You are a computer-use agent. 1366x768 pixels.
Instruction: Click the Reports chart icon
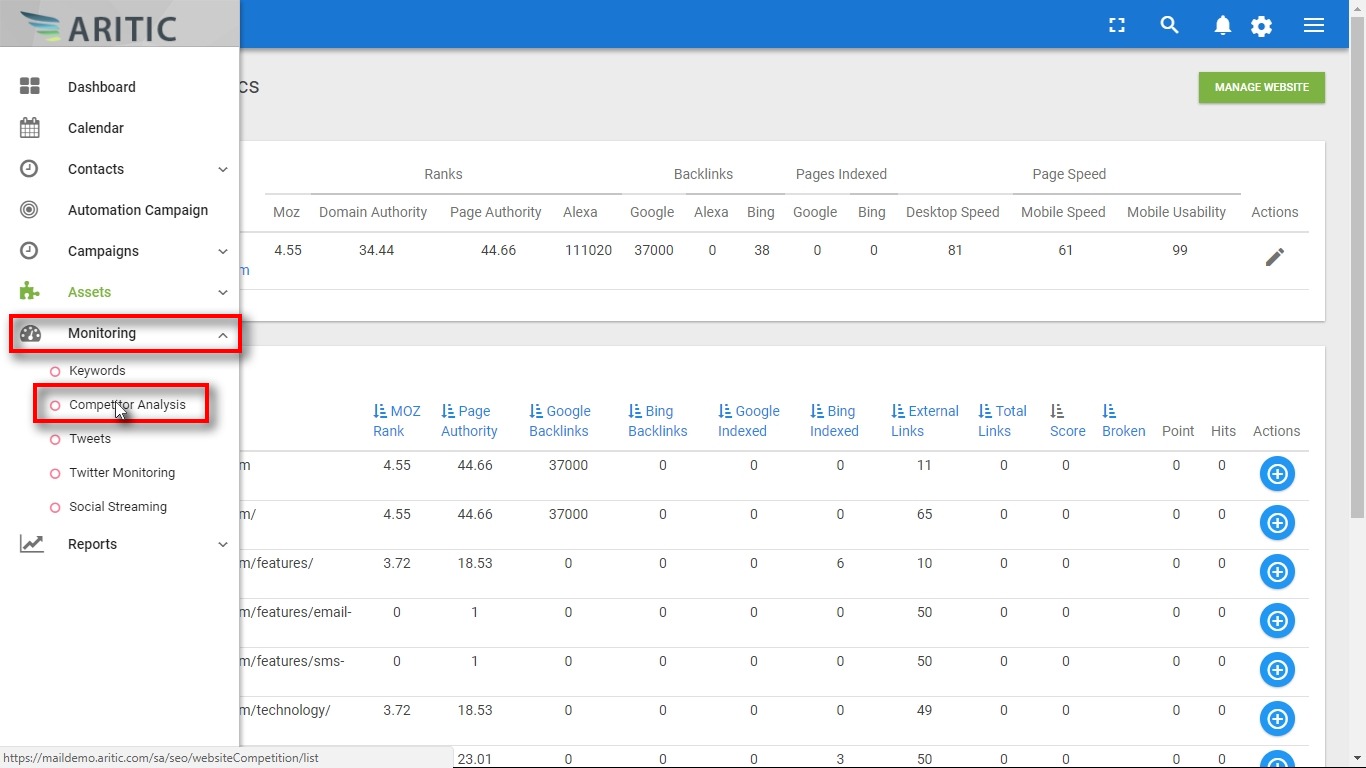(x=31, y=544)
